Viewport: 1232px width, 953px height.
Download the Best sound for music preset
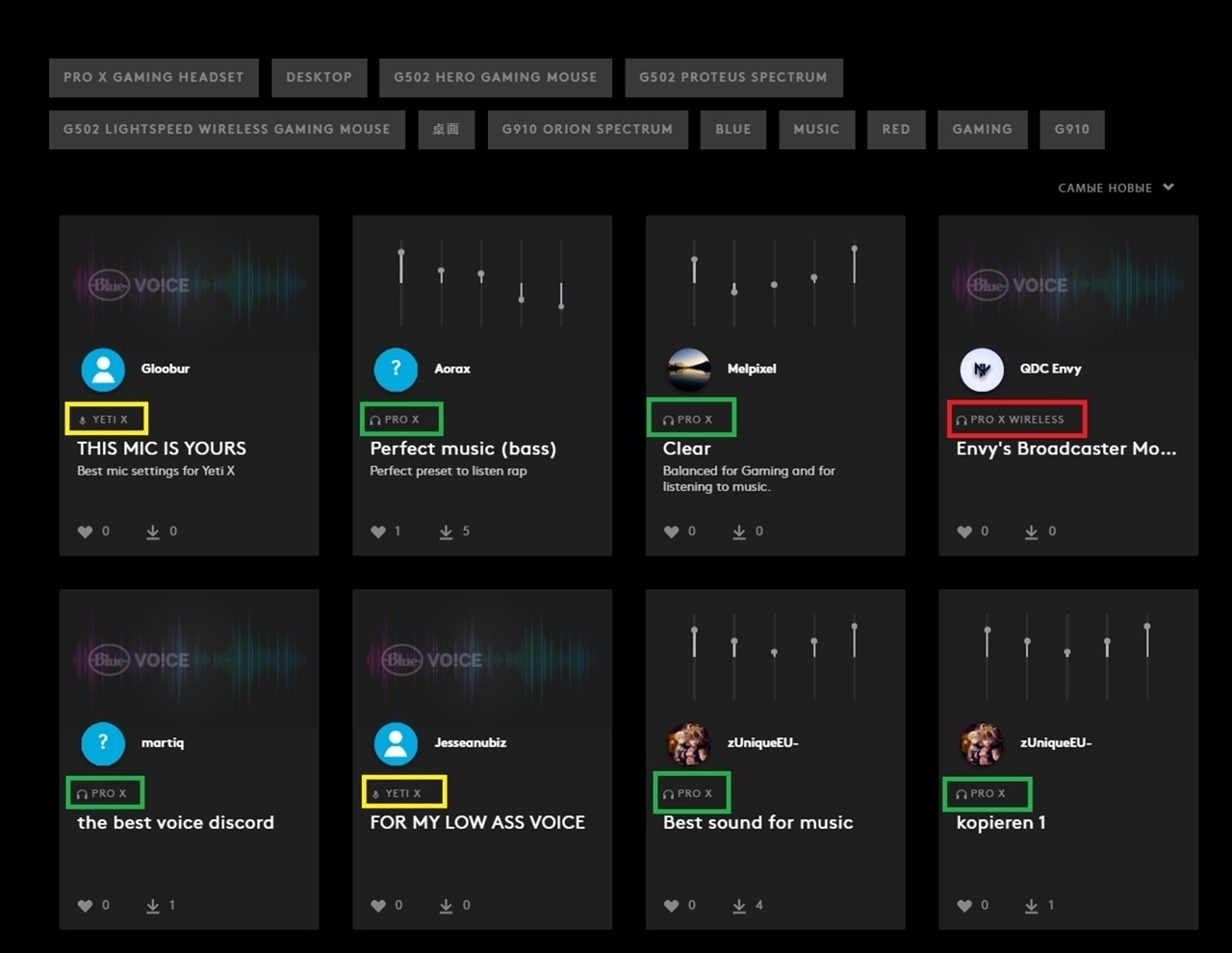[738, 906]
